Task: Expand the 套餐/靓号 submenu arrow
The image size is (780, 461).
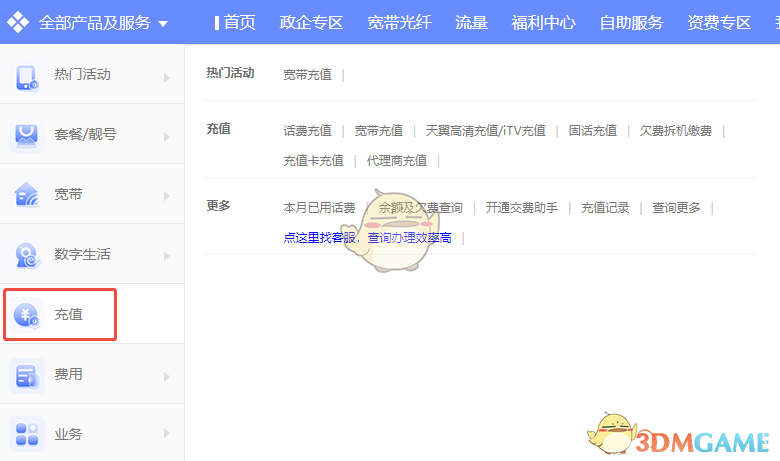Action: 167,135
